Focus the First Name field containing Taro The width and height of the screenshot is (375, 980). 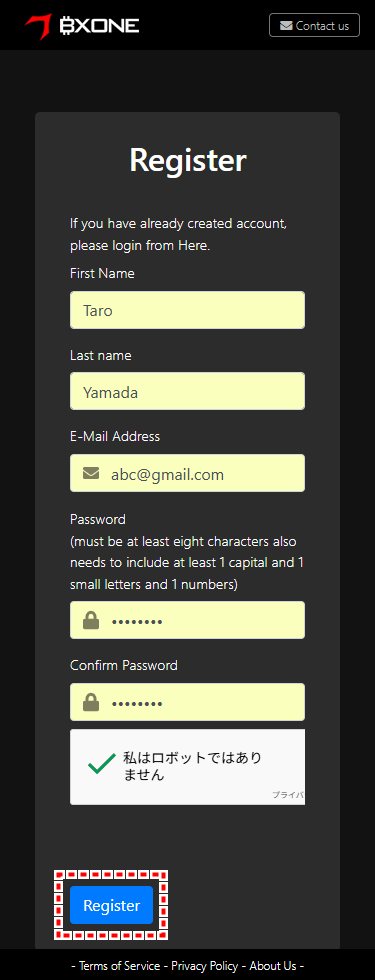tap(188, 310)
